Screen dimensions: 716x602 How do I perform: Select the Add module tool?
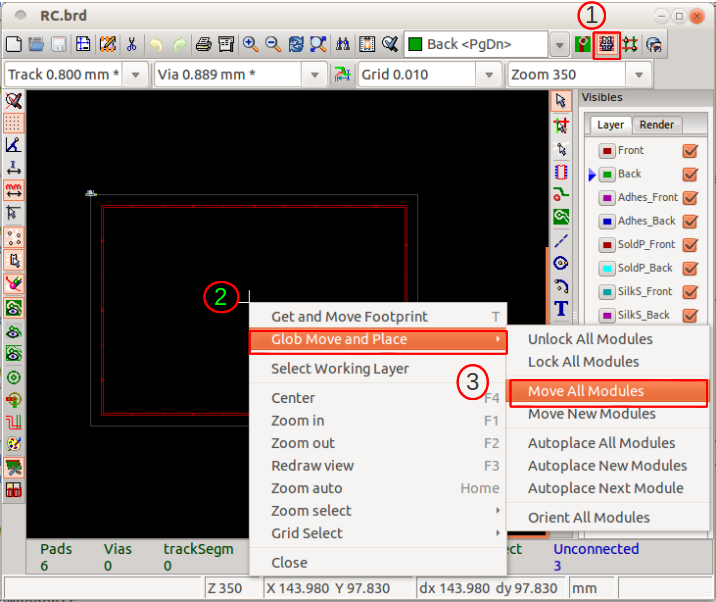[x=561, y=172]
